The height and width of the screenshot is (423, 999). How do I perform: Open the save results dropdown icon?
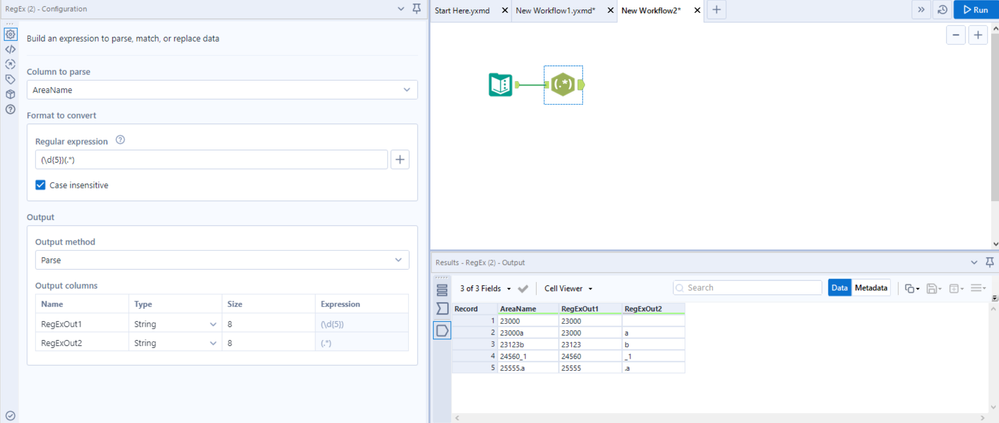934,289
